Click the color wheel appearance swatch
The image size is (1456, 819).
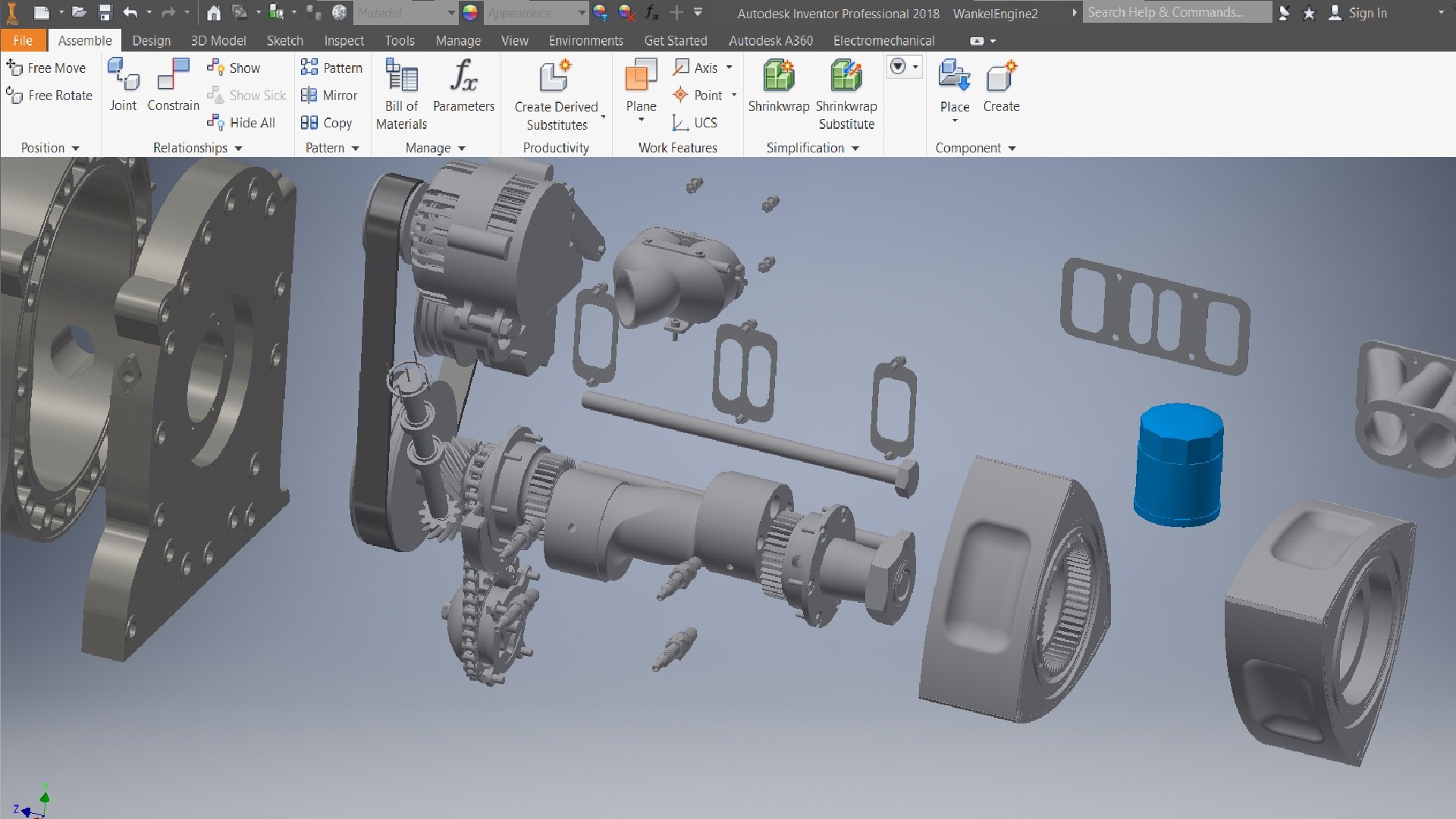[470, 12]
